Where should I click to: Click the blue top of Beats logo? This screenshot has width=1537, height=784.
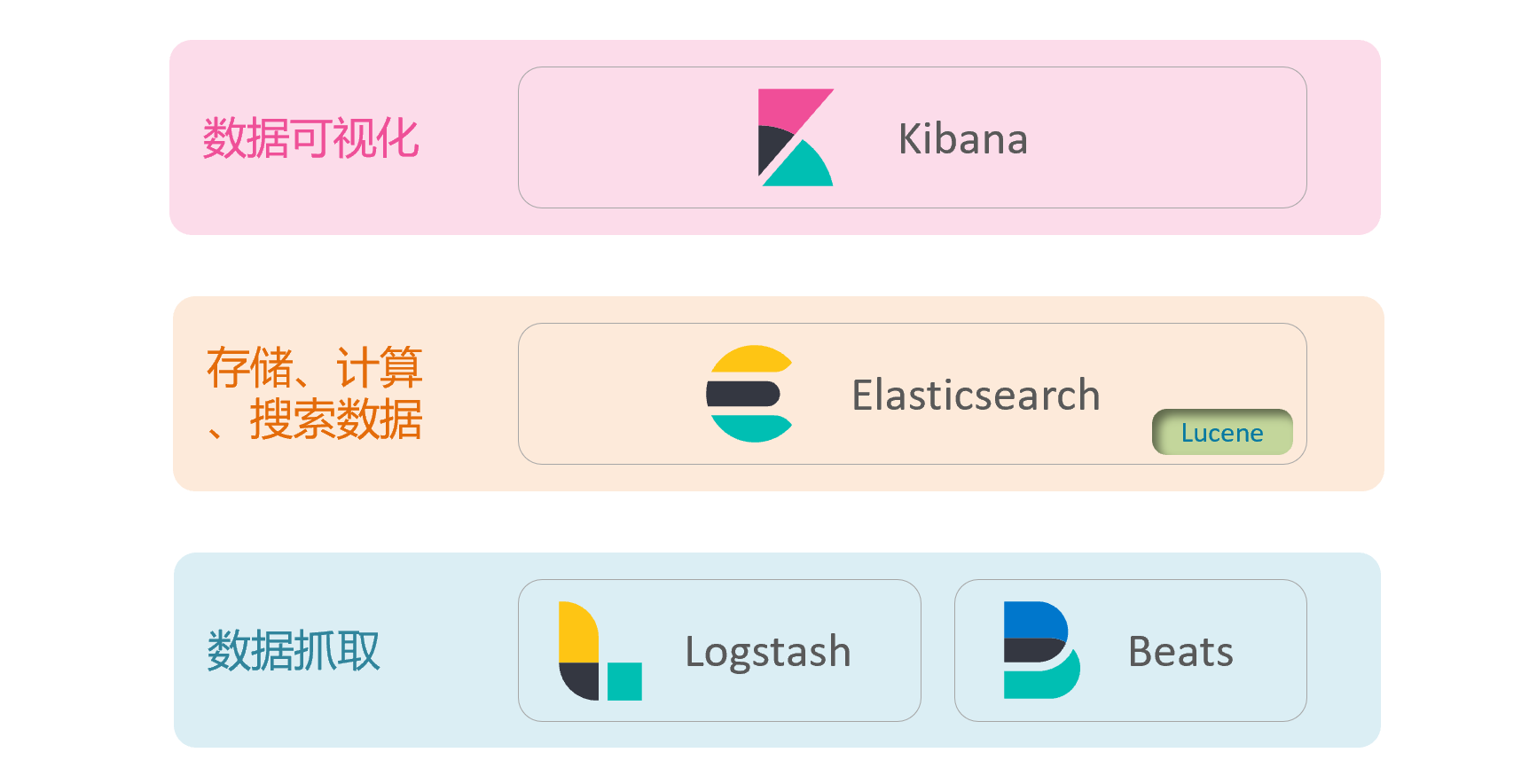point(1033,619)
